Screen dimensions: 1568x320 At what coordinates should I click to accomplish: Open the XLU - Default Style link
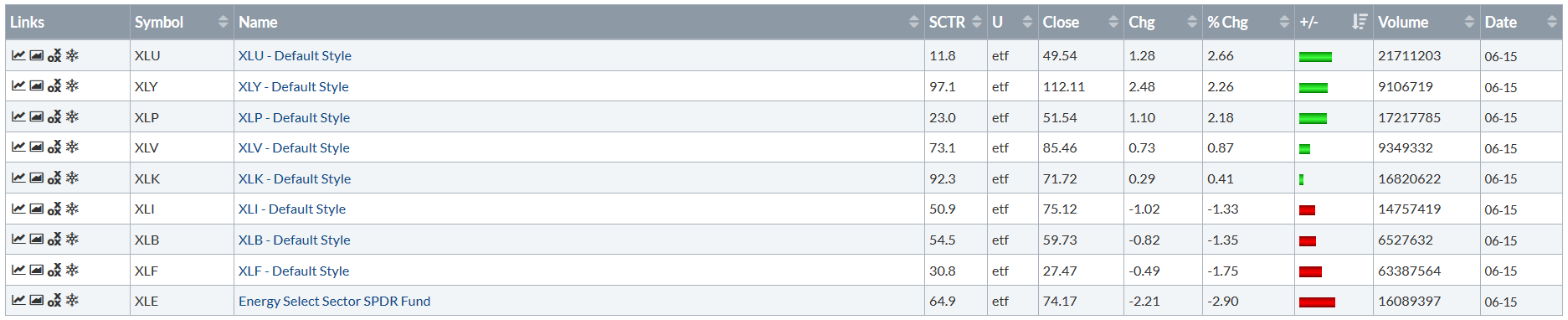click(x=295, y=56)
